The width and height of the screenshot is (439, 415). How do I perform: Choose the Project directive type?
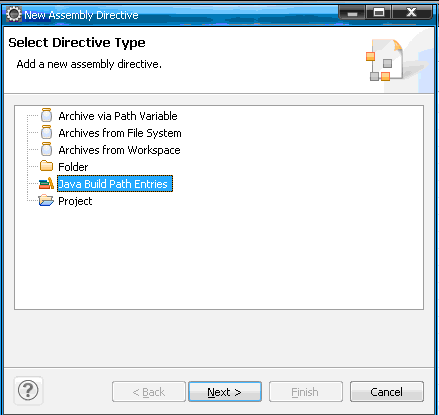click(75, 201)
